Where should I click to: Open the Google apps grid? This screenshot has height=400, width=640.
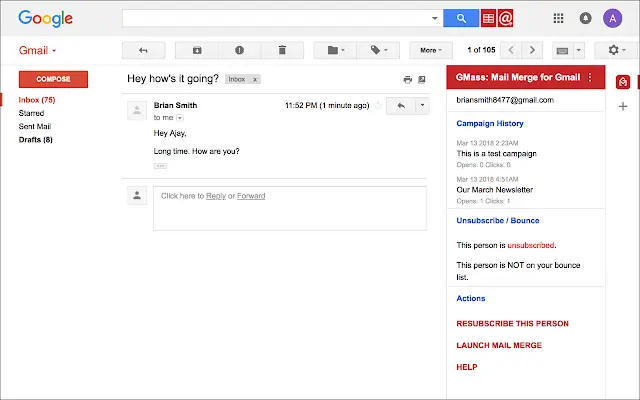[x=558, y=18]
